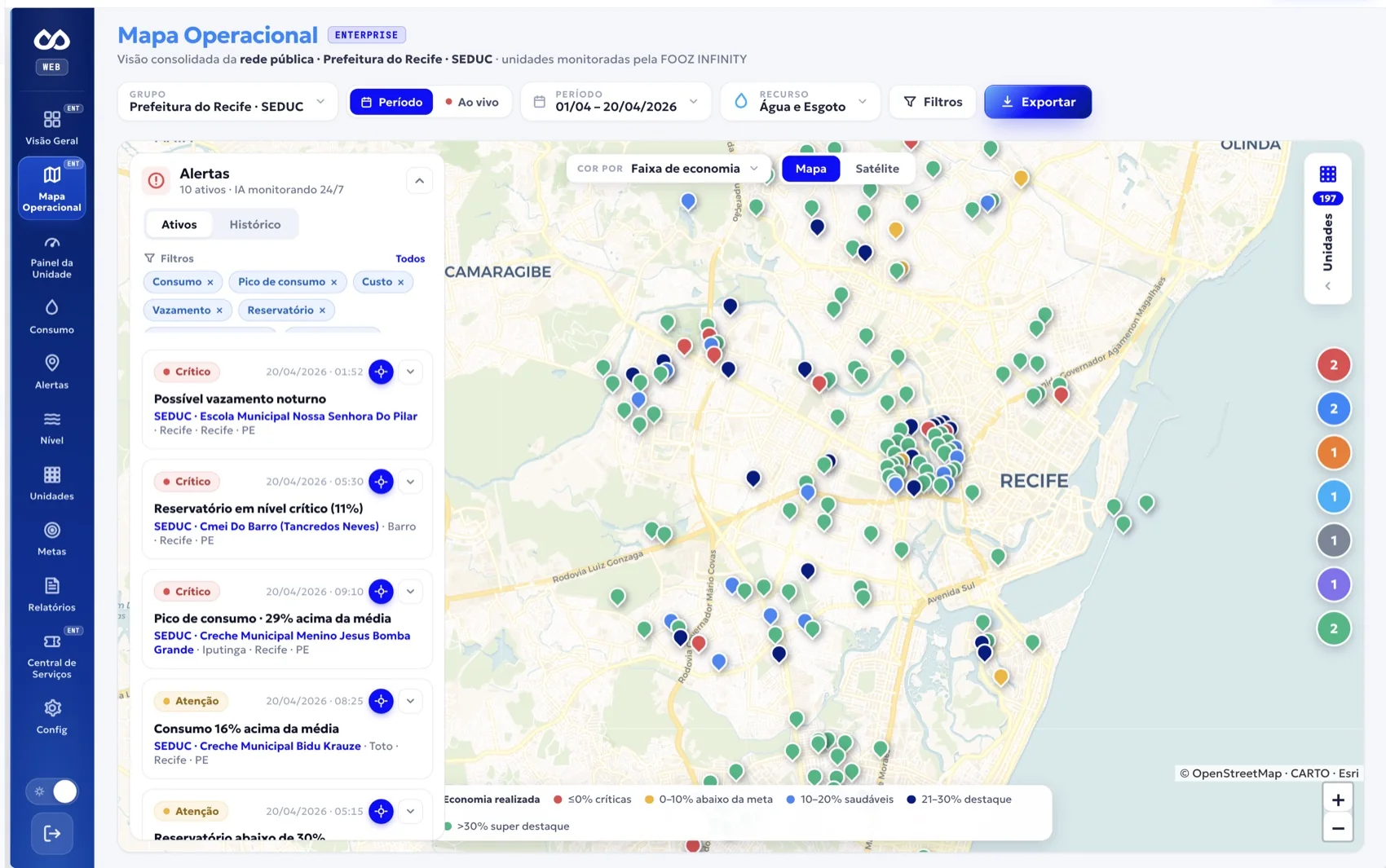This screenshot has width=1386, height=868.
Task: Zoom out on the map
Action: tap(1338, 828)
